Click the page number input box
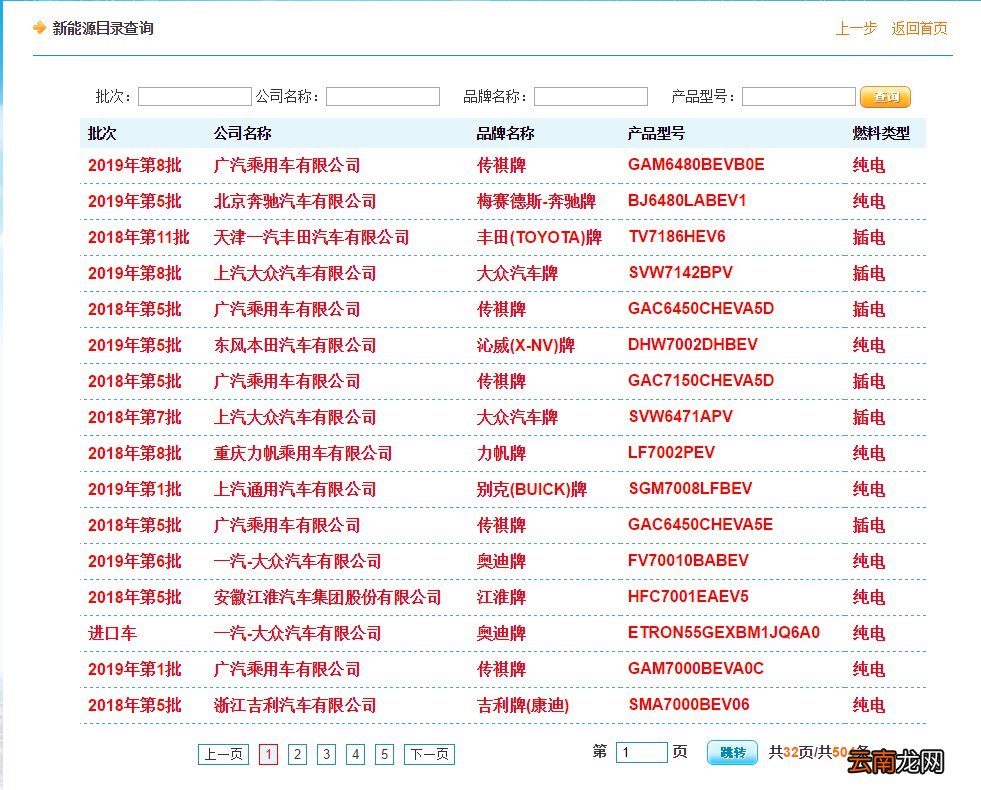 tap(641, 752)
